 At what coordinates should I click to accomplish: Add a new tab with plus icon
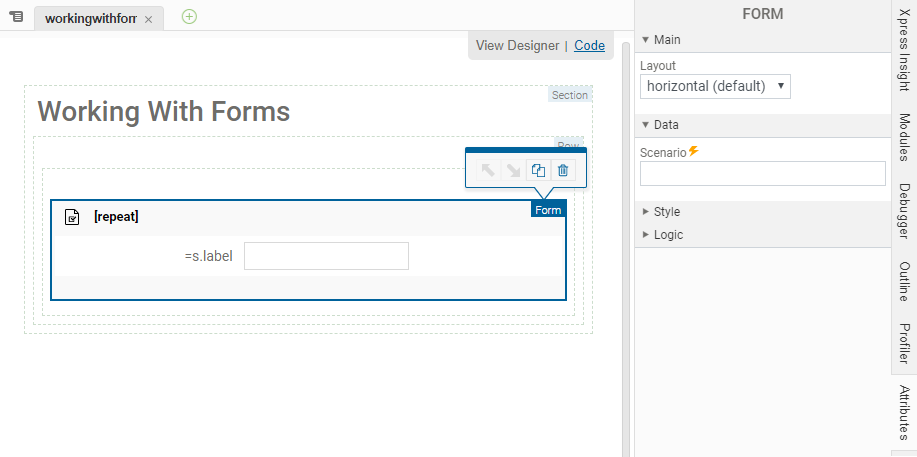tap(189, 17)
